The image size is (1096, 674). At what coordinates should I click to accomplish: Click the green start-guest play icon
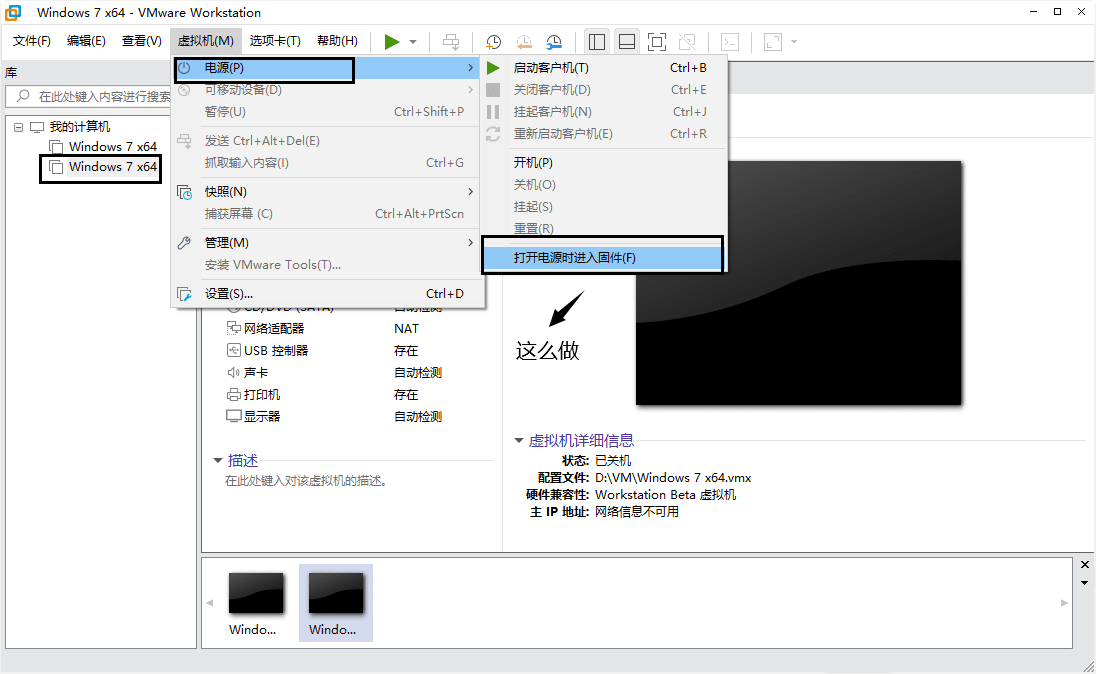493,68
